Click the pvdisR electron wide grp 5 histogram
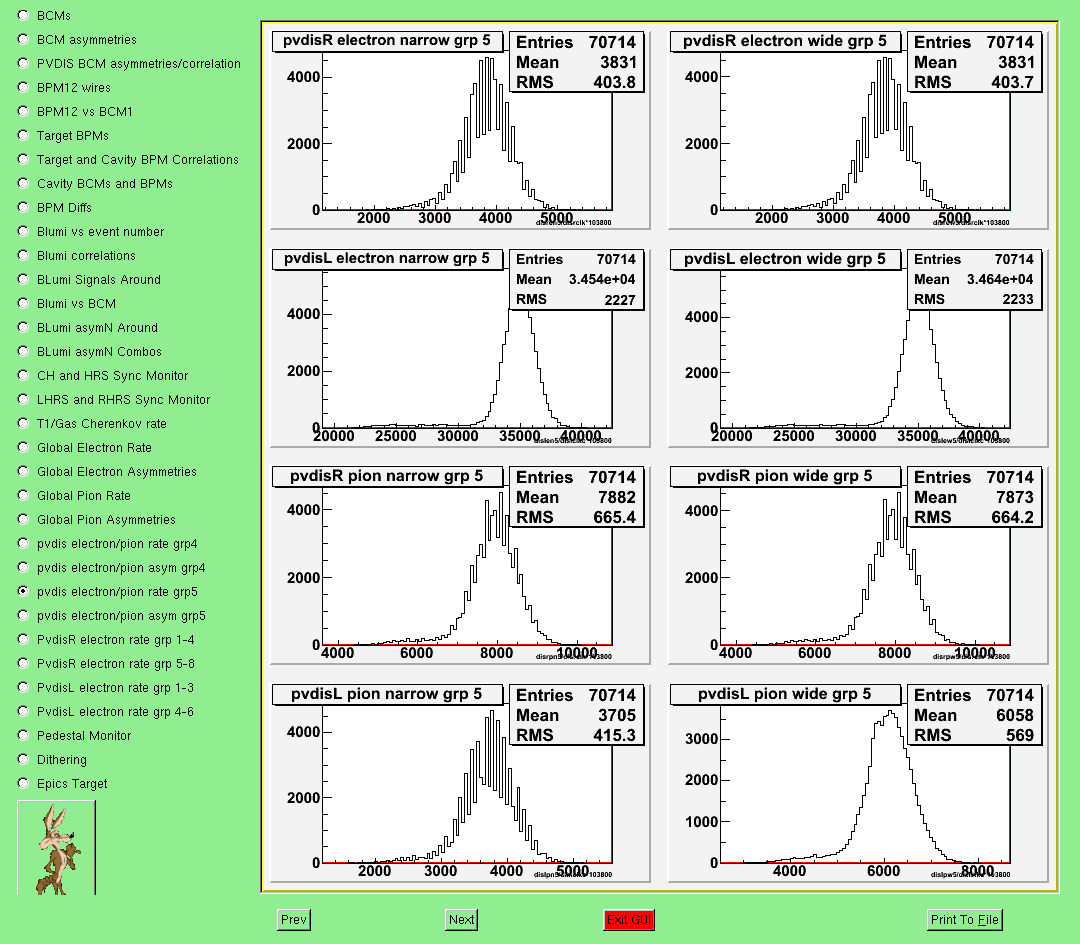Image resolution: width=1080 pixels, height=944 pixels. [x=858, y=131]
